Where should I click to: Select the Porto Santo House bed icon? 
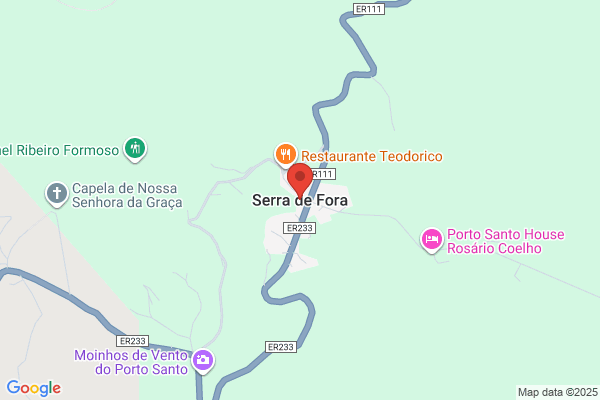click(432, 240)
